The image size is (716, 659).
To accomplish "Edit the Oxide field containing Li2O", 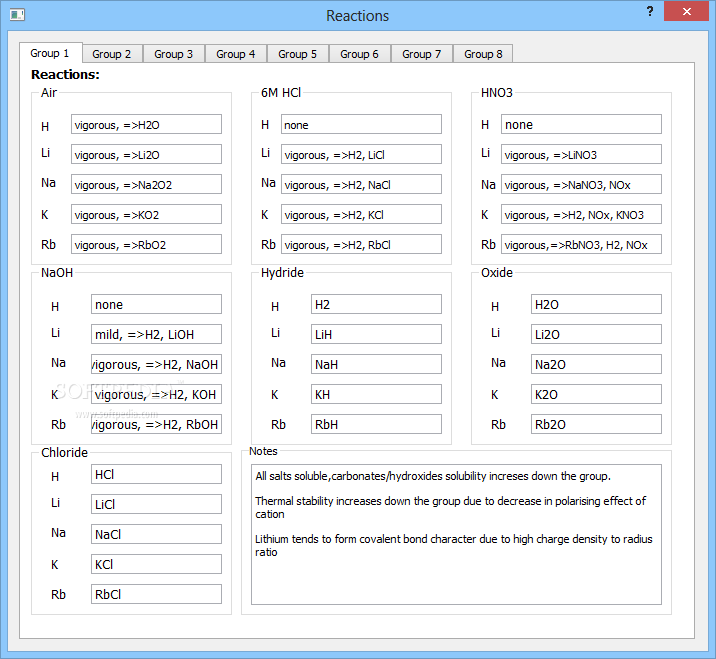I will 596,334.
